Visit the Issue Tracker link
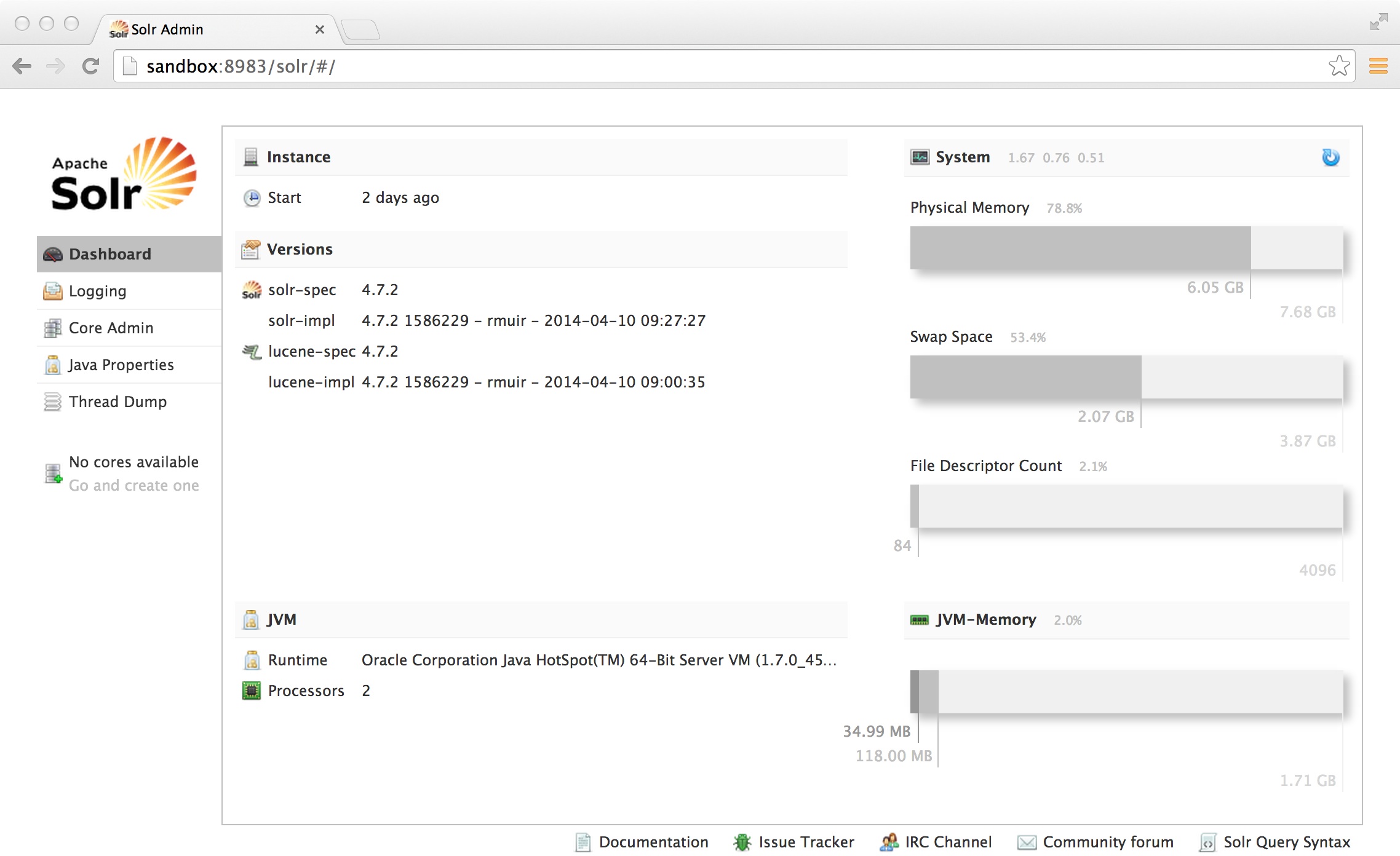 (805, 842)
